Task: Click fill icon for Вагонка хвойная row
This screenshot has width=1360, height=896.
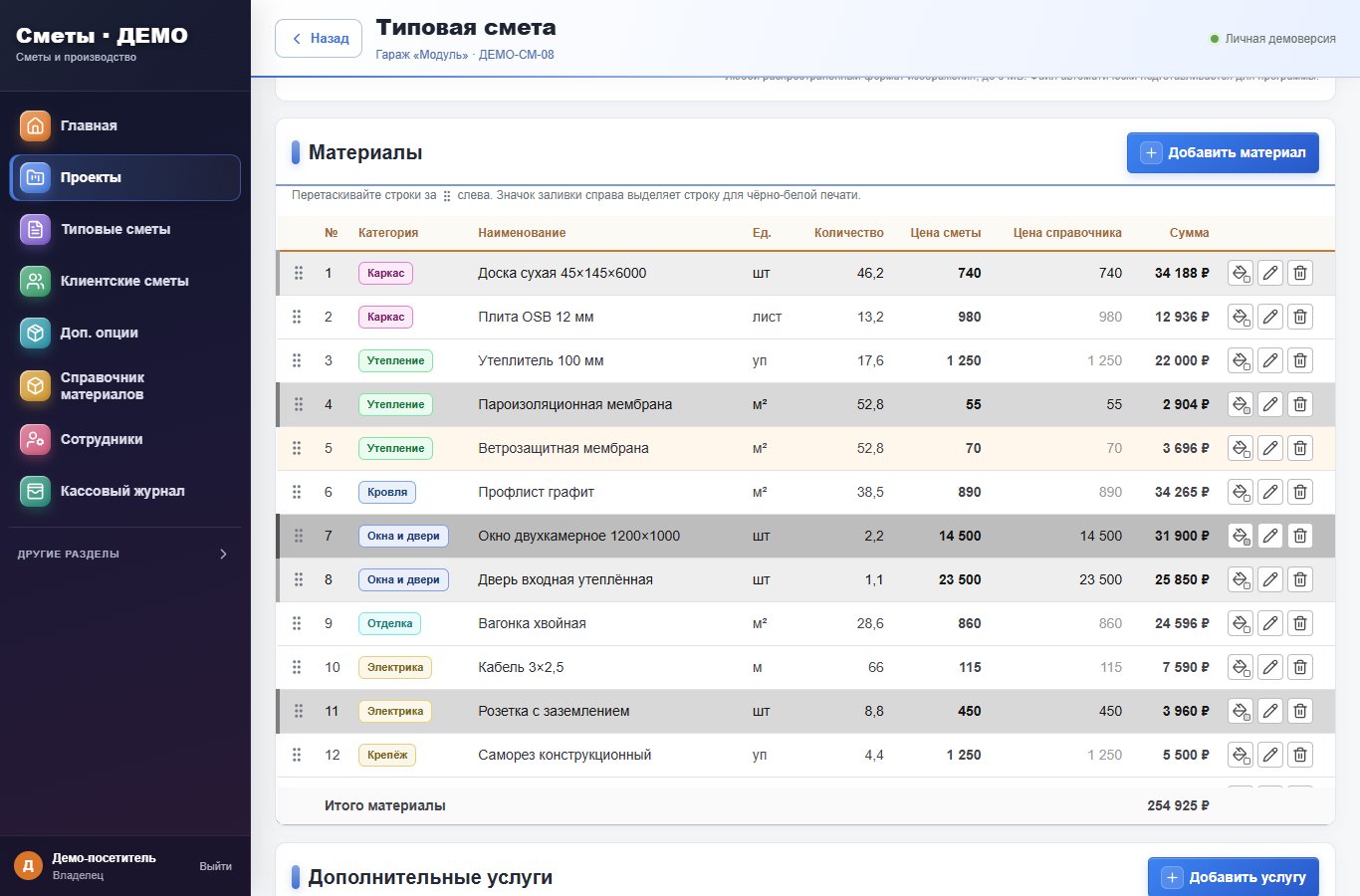Action: [x=1241, y=623]
